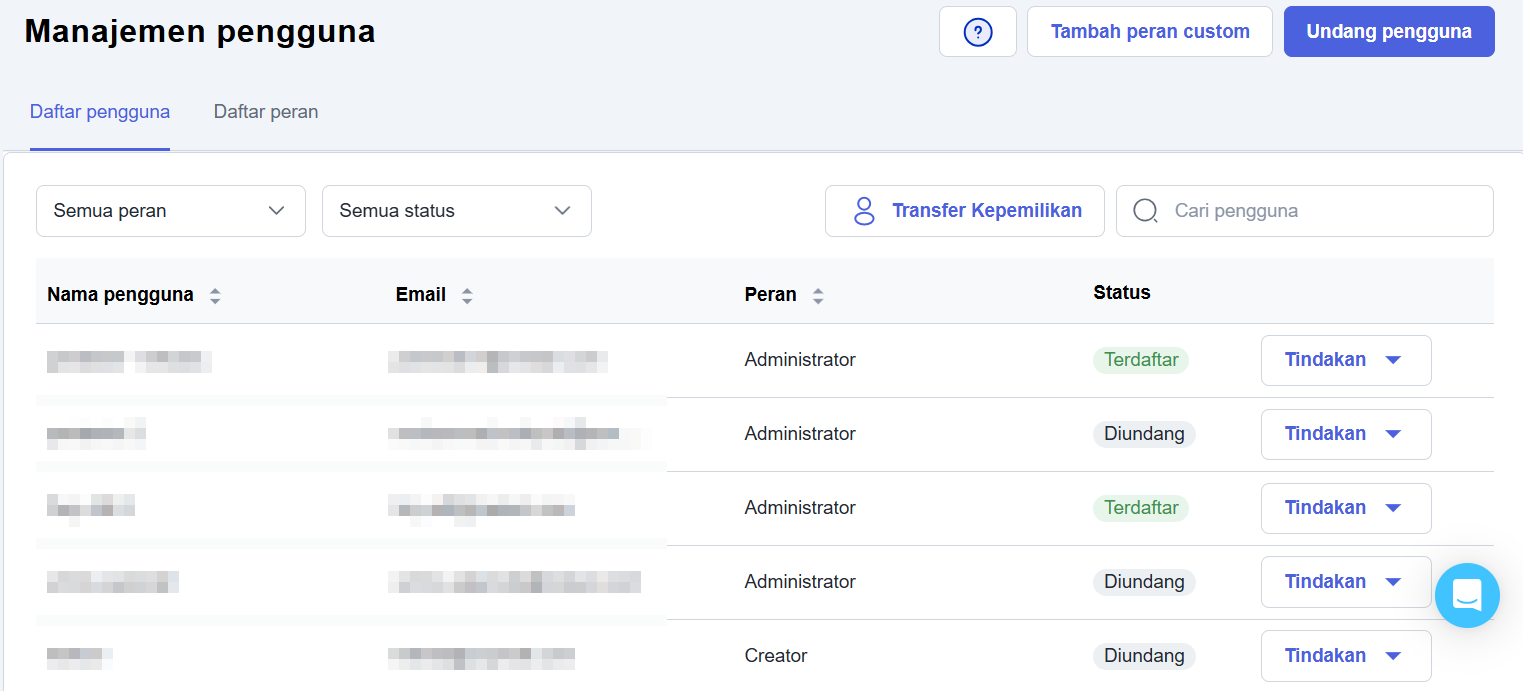Sort by Nama pengguna column arrows

click(215, 296)
